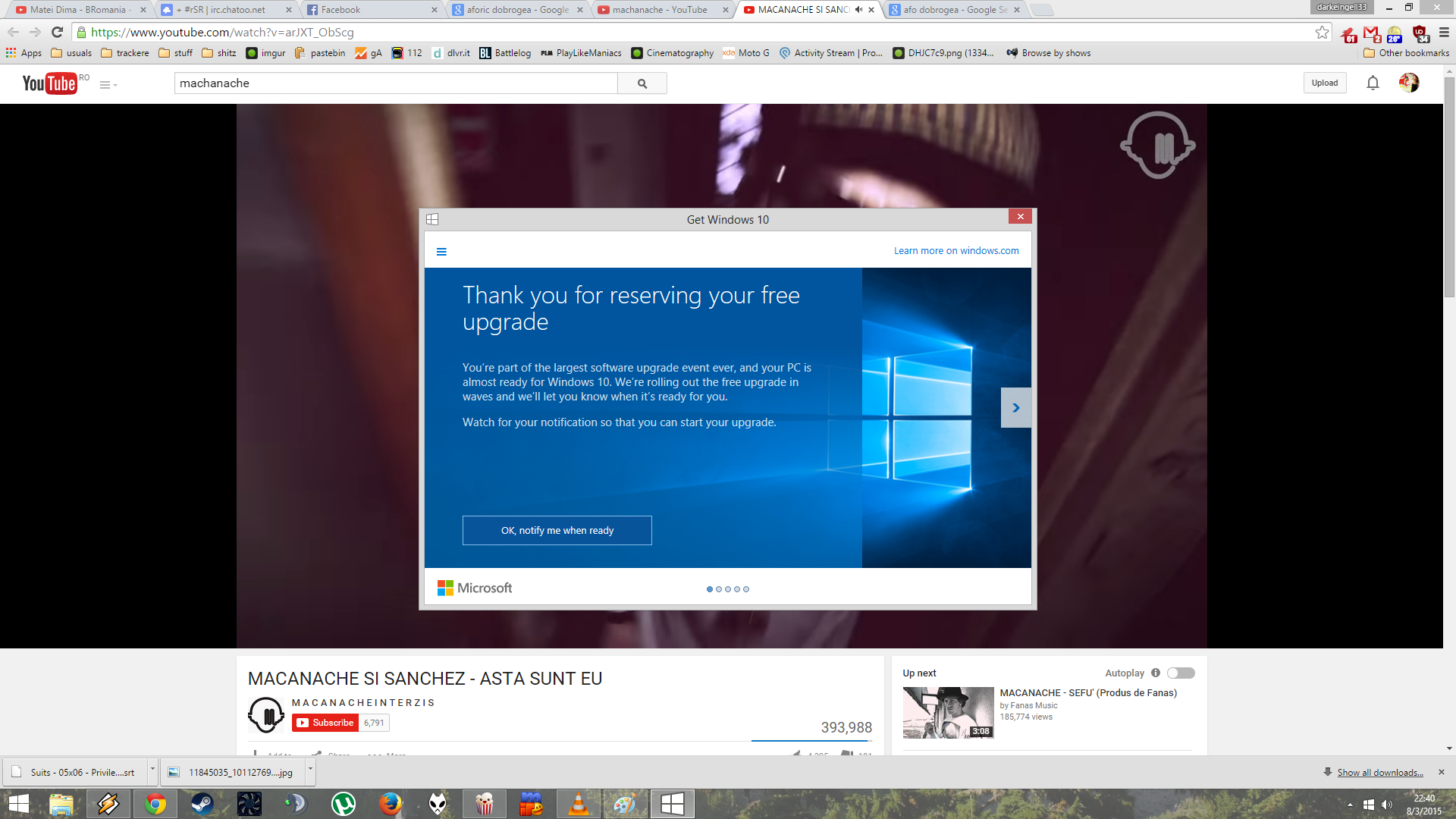1456x819 pixels.
Task: Open the 'MACANACHE - SEFU' video thumbnail
Action: tap(948, 713)
